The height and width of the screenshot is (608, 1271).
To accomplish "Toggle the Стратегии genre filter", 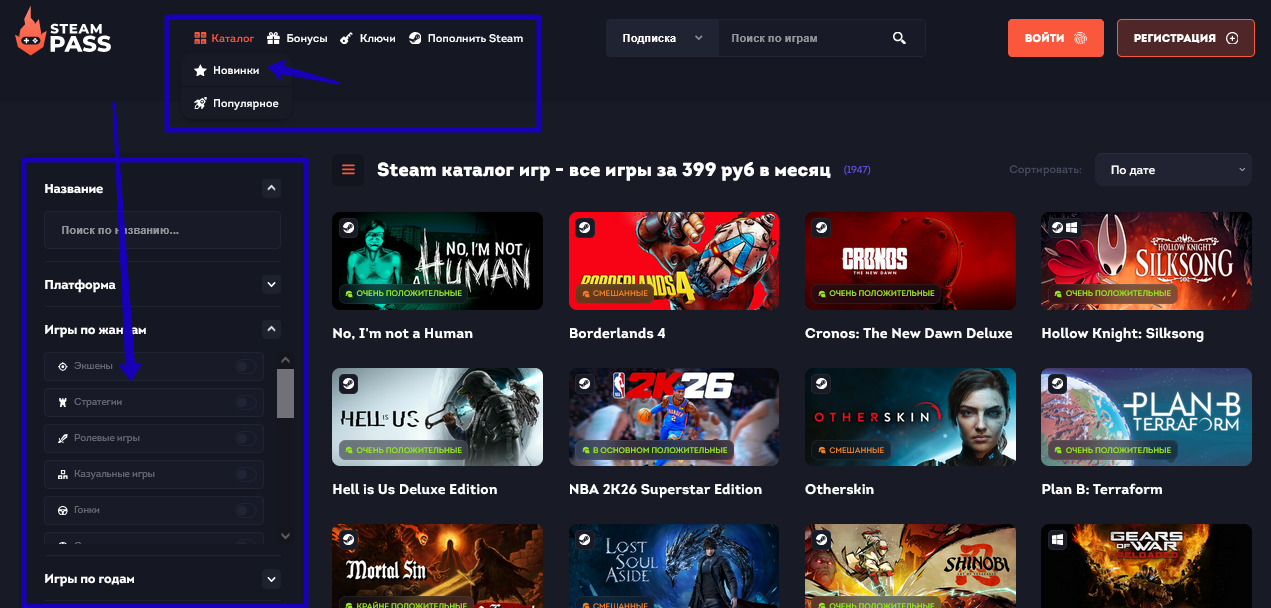I will coord(245,402).
